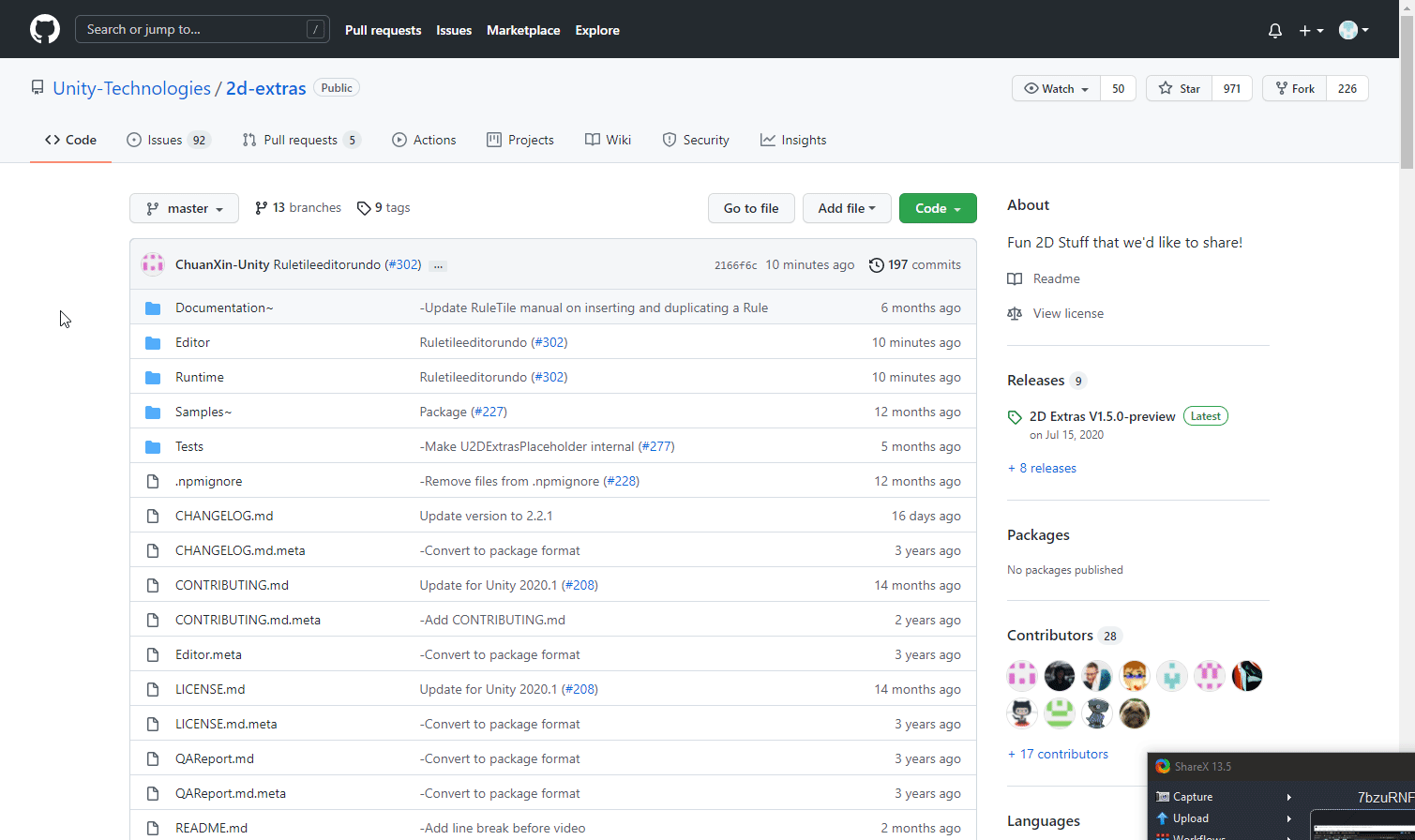Show the + 8 releases link
The width and height of the screenshot is (1415, 840).
[1042, 468]
